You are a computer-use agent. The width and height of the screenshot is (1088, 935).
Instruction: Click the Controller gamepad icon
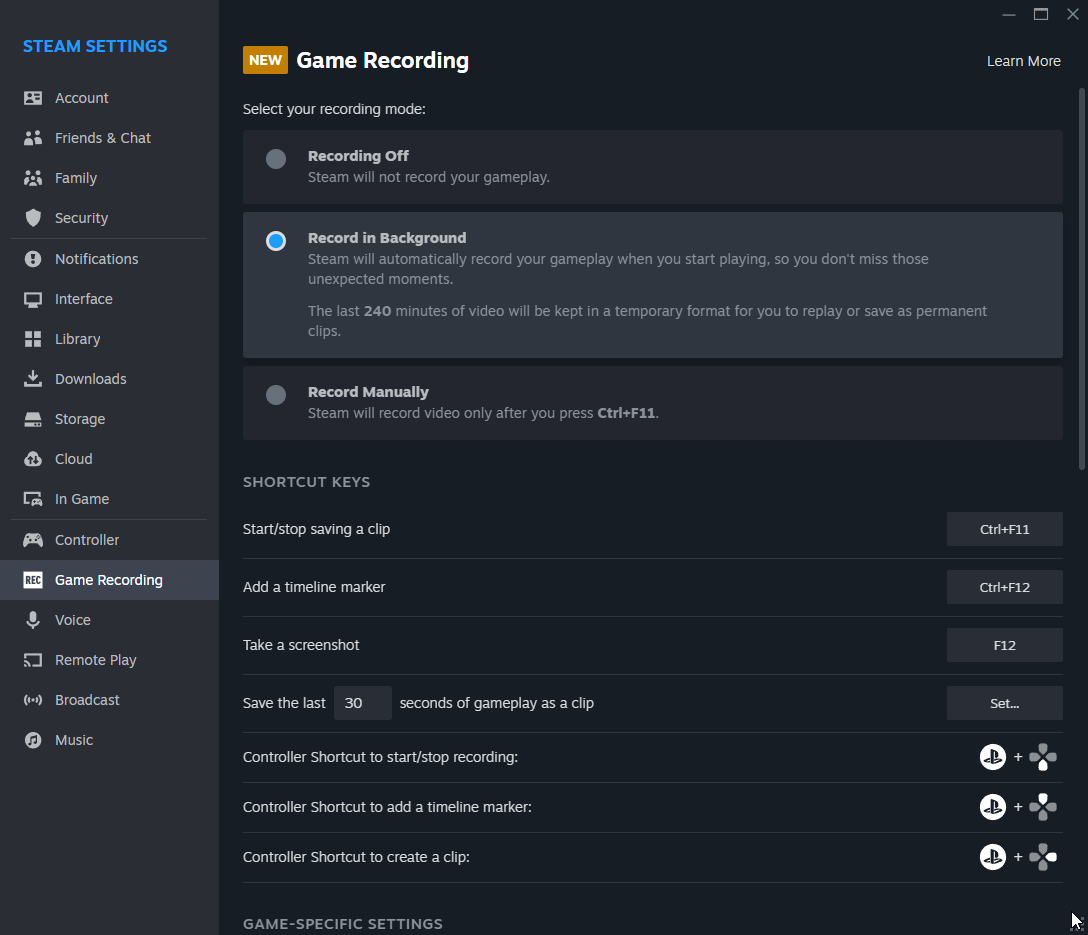33,540
